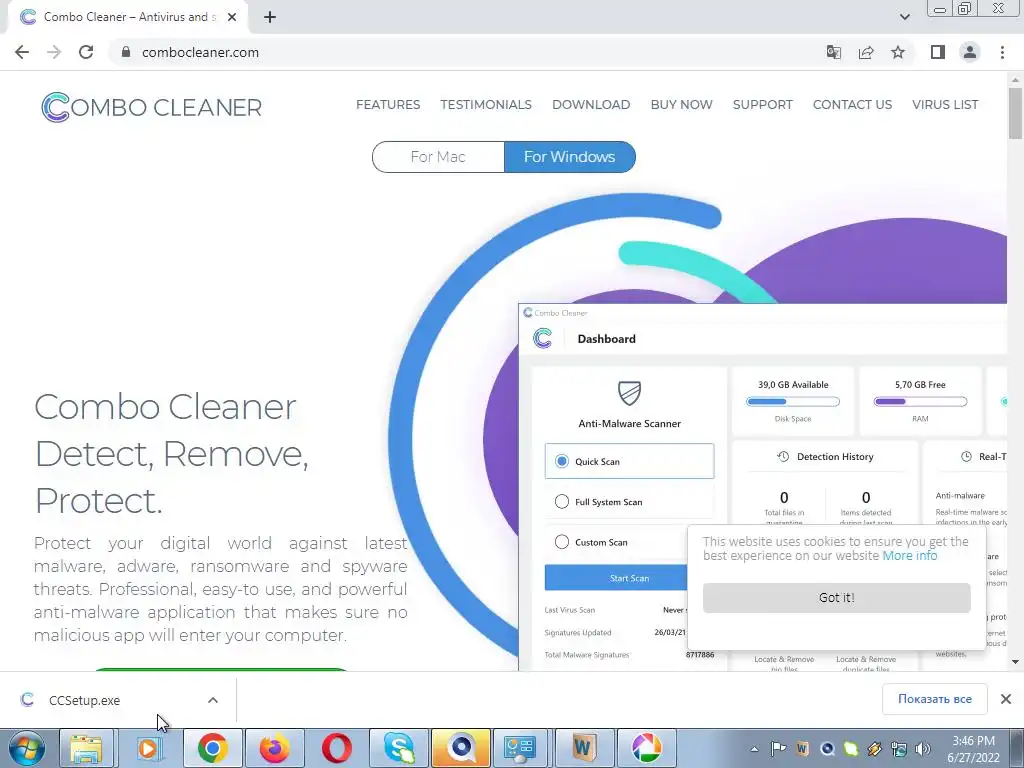Open the SUPPORT menu item
This screenshot has width=1024, height=768.
click(x=762, y=104)
